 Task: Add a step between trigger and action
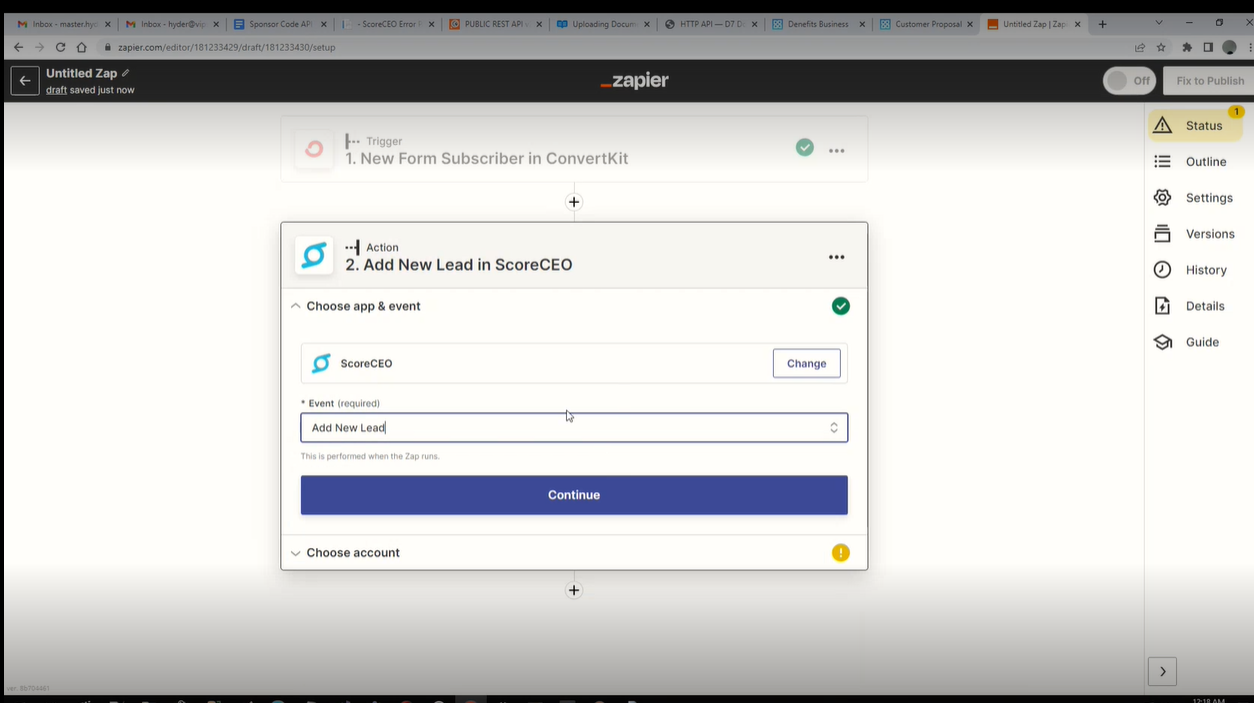click(x=574, y=202)
